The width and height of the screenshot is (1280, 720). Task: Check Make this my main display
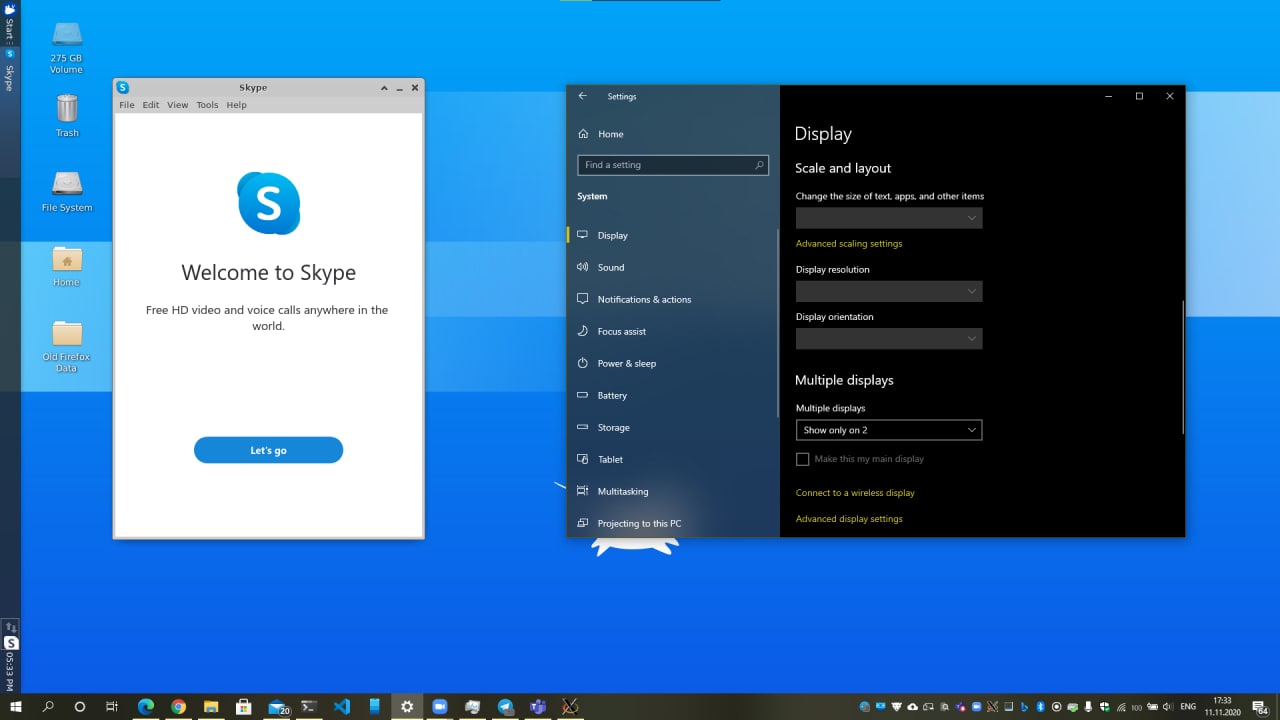pyautogui.click(x=802, y=459)
